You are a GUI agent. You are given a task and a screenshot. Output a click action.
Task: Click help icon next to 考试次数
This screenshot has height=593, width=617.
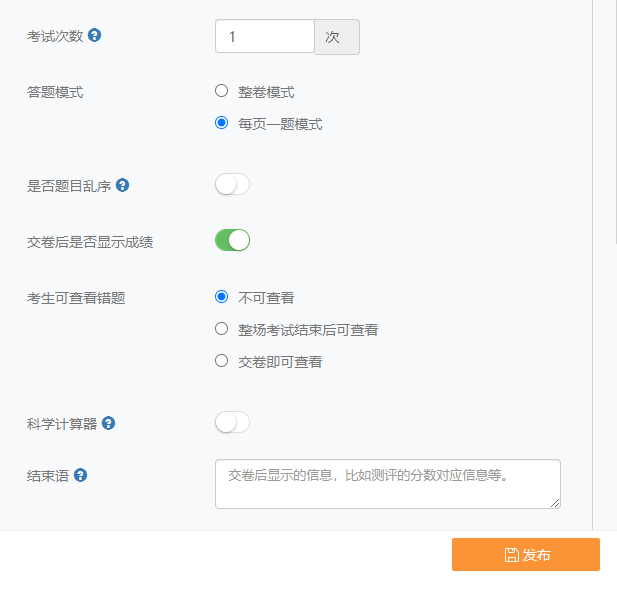click(x=94, y=35)
